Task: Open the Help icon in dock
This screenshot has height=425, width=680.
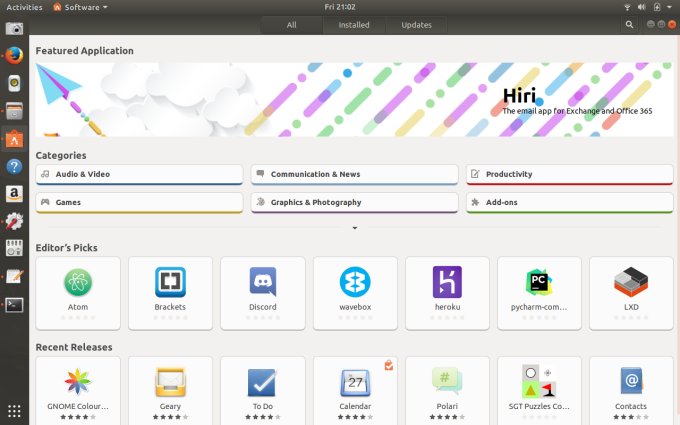Action: pyautogui.click(x=14, y=167)
